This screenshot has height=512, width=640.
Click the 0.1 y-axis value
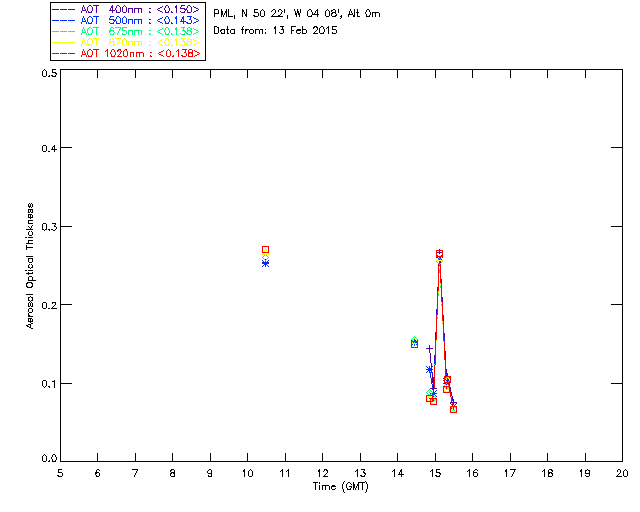49,384
